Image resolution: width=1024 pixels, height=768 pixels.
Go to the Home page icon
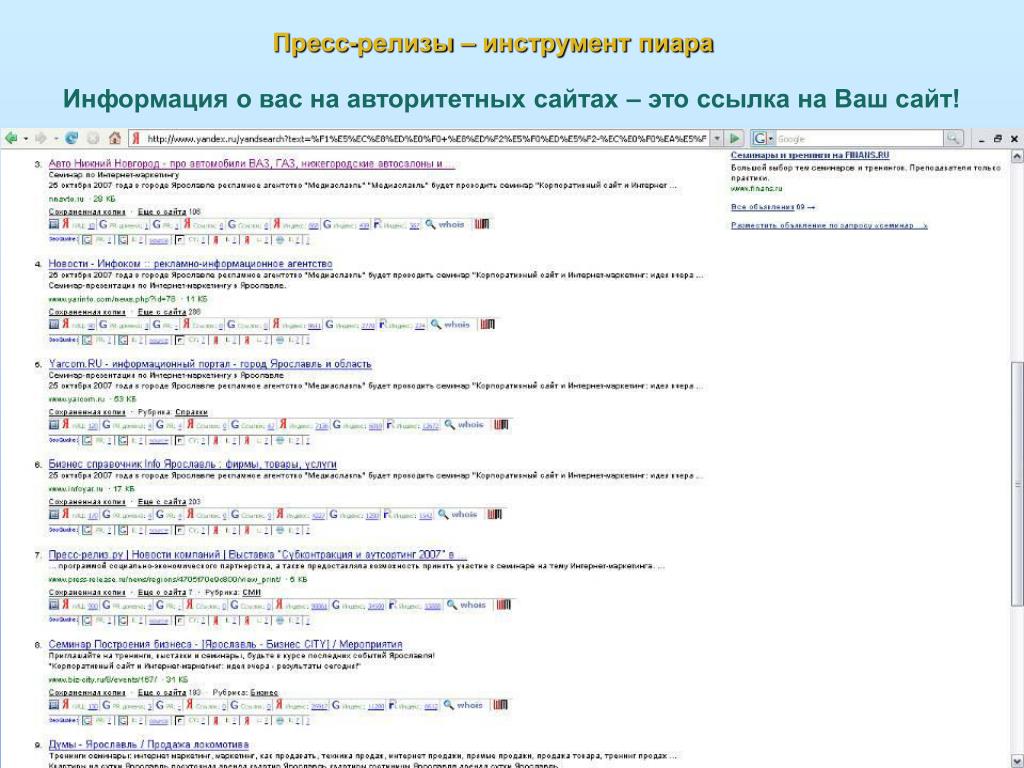(115, 138)
